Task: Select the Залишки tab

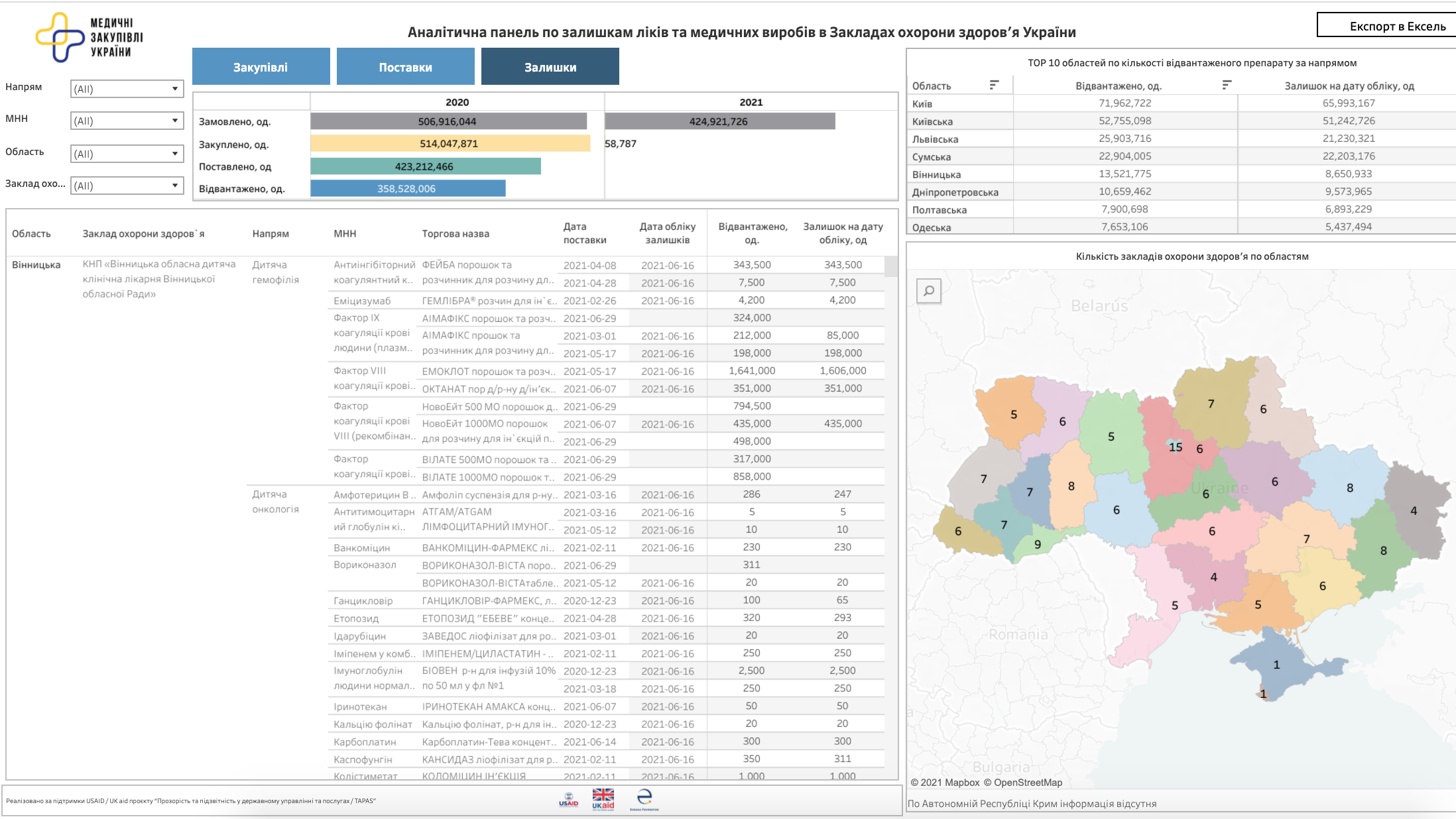Action: tap(550, 66)
